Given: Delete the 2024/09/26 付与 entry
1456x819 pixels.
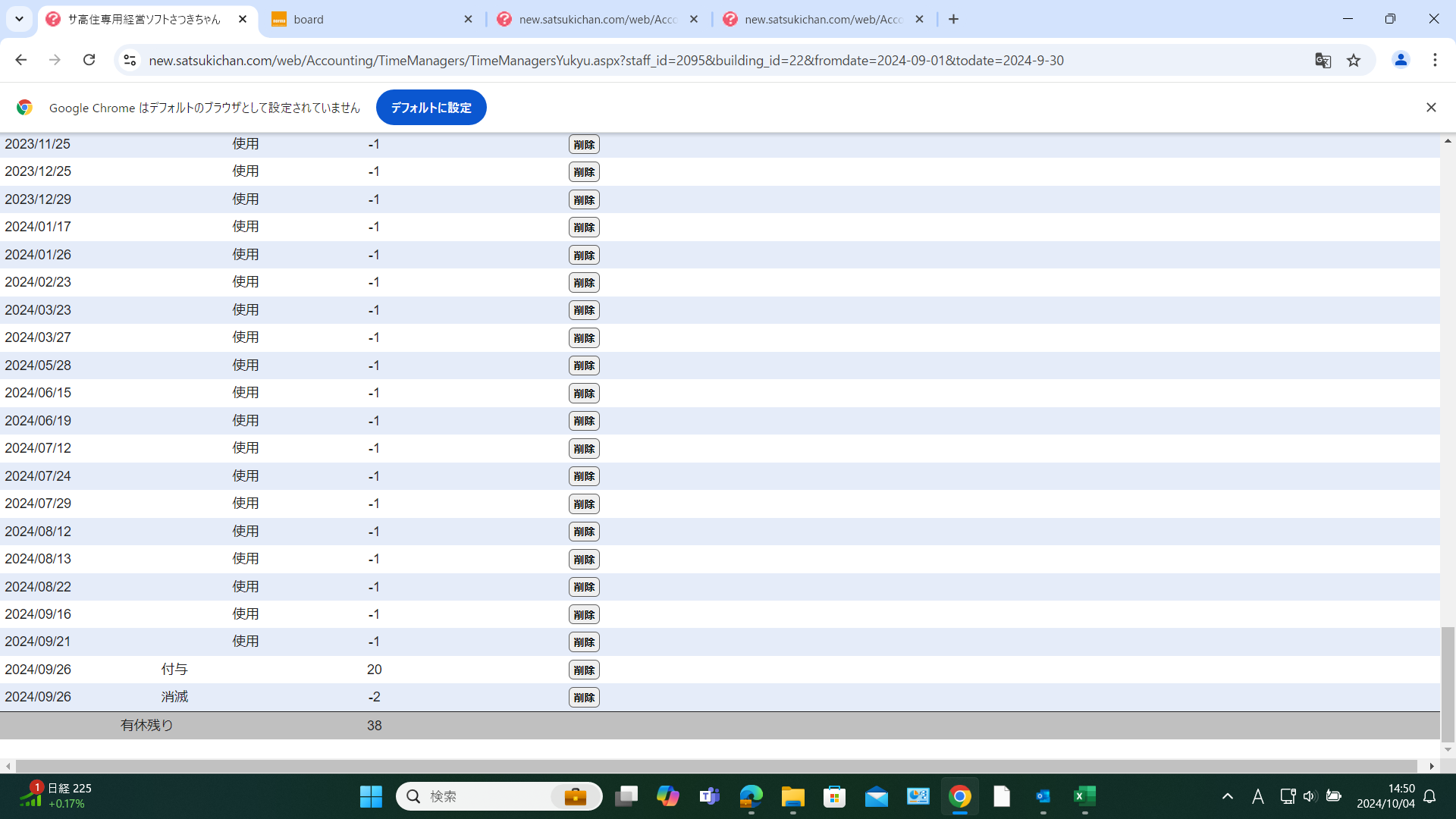Looking at the screenshot, I should [584, 670].
